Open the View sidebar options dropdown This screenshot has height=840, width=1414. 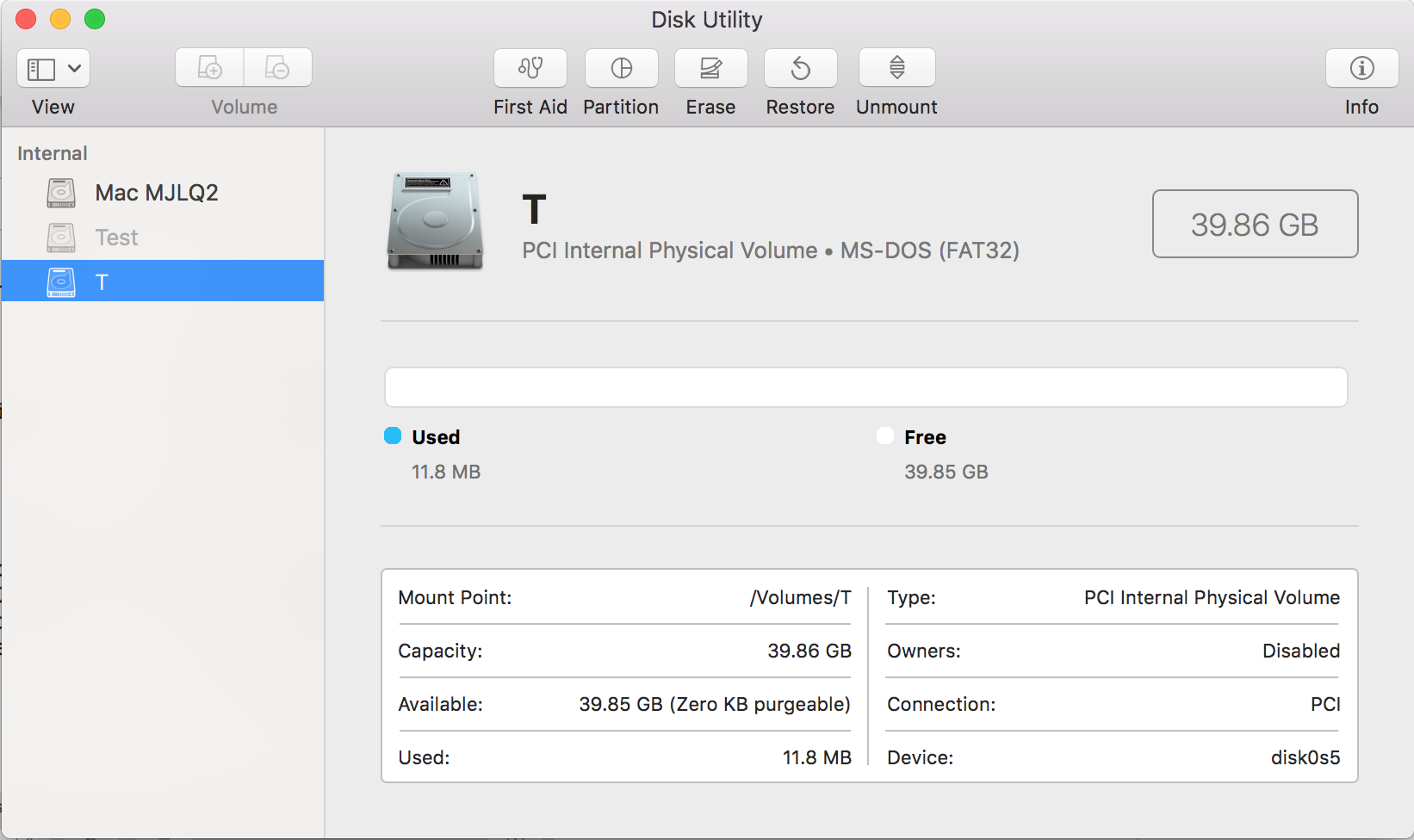(x=53, y=68)
